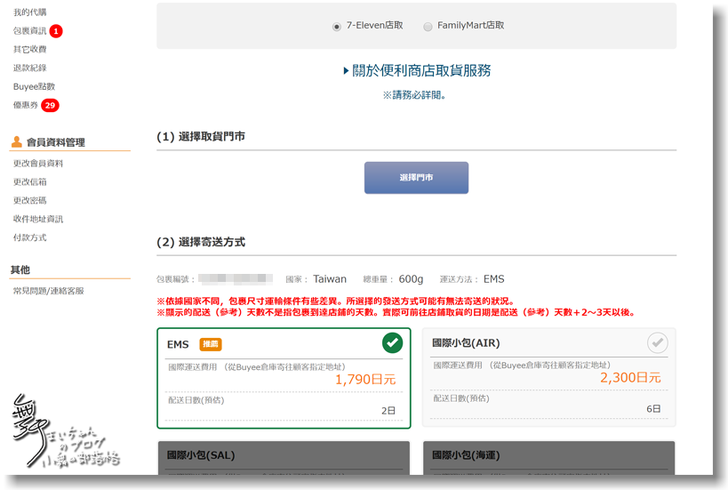This screenshot has height=490, width=728.
Task: Select the EMS 1,790日元 price
Action: [x=365, y=379]
